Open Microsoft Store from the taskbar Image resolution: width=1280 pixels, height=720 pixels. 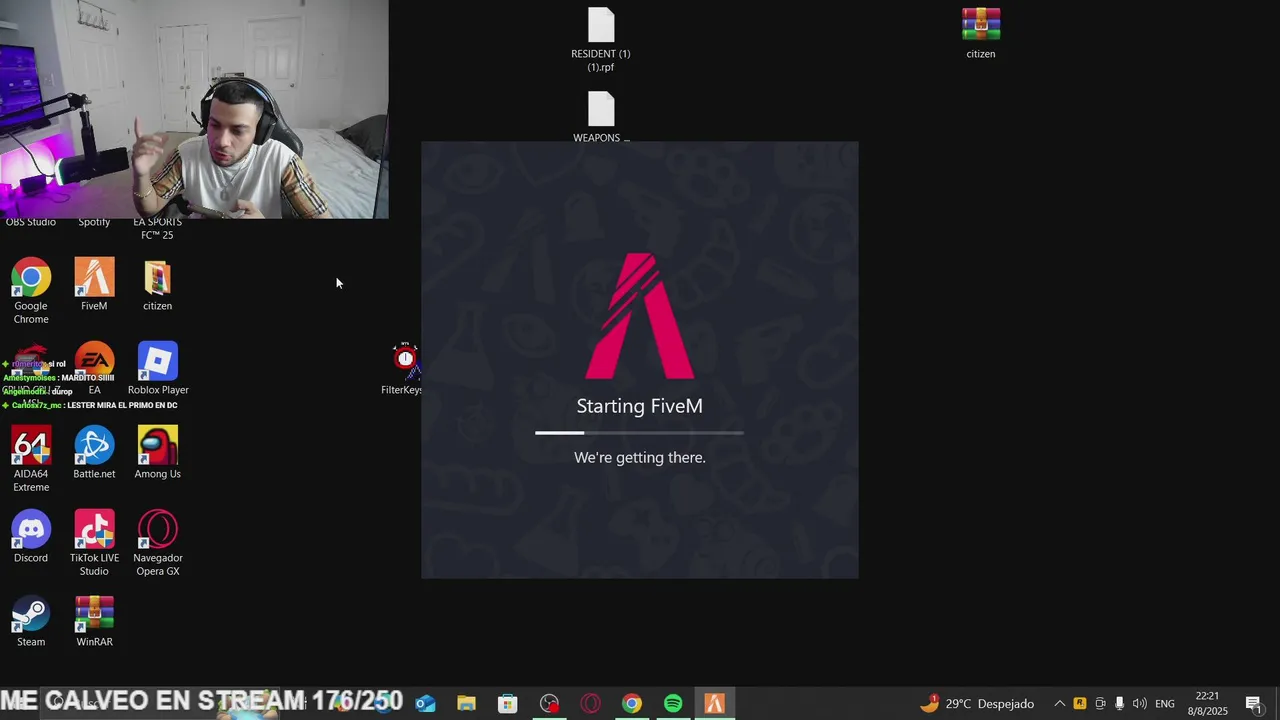click(507, 704)
